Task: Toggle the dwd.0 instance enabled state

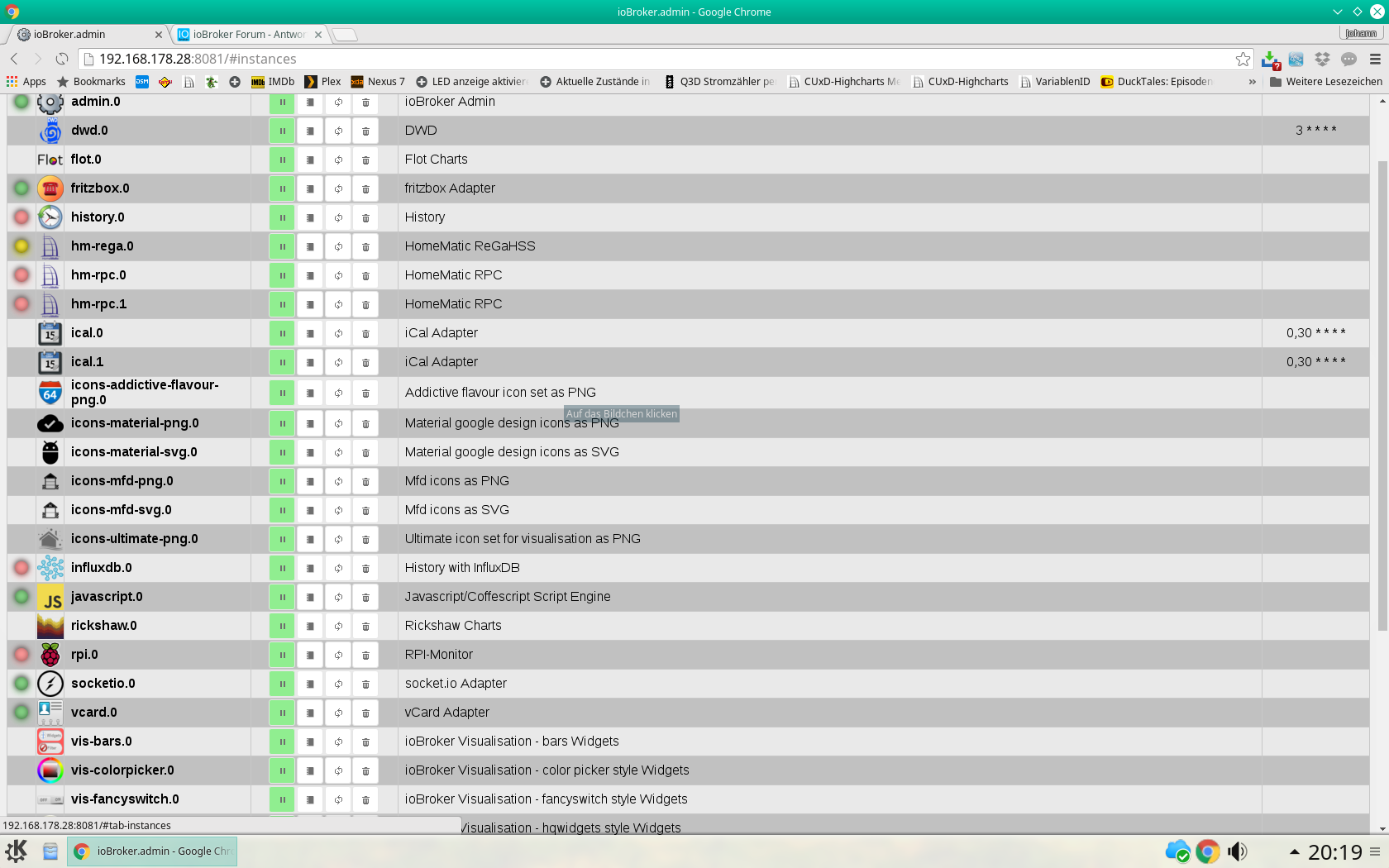Action: click(282, 131)
